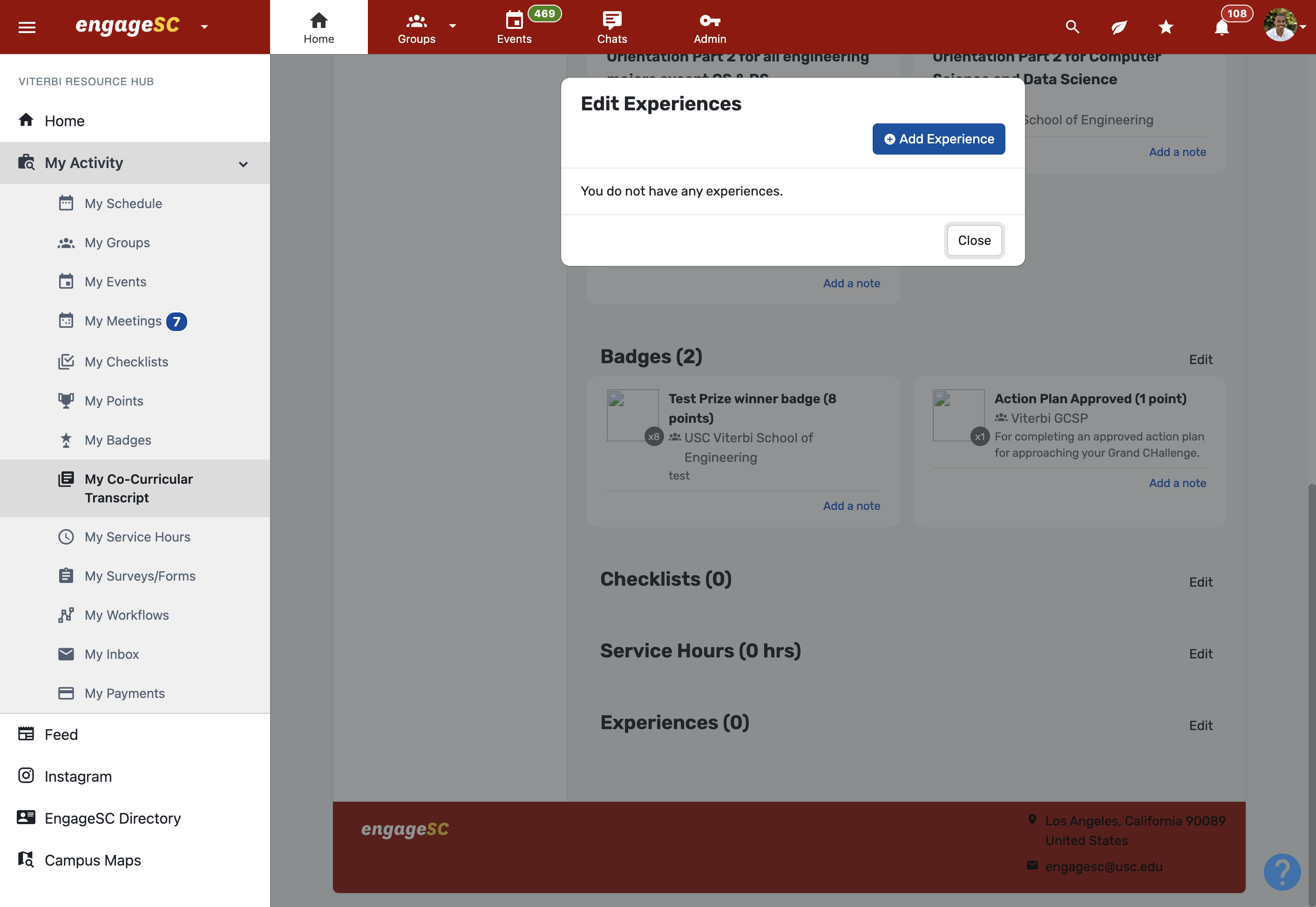Open the help question mark button
Viewport: 1316px width, 907px height.
(x=1282, y=873)
